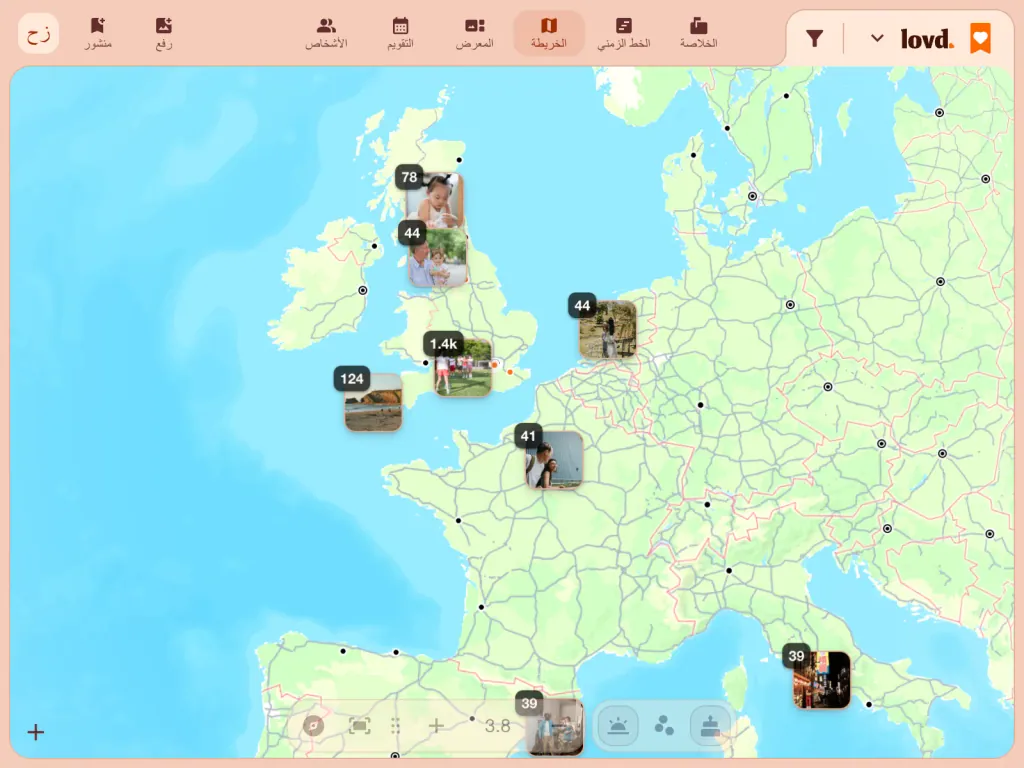Viewport: 1024px width, 768px height.
Task: Open the 1.4k photo cluster thumbnail
Action: (462, 367)
